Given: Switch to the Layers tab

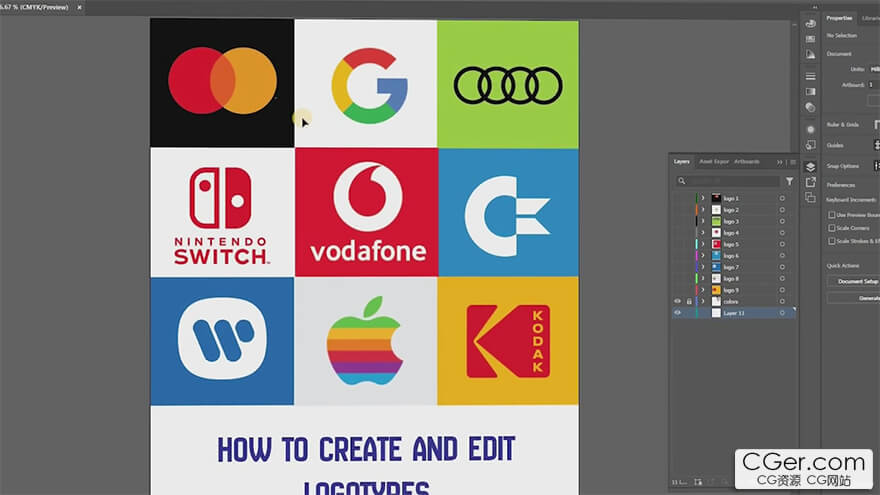Looking at the screenshot, I should pos(681,162).
